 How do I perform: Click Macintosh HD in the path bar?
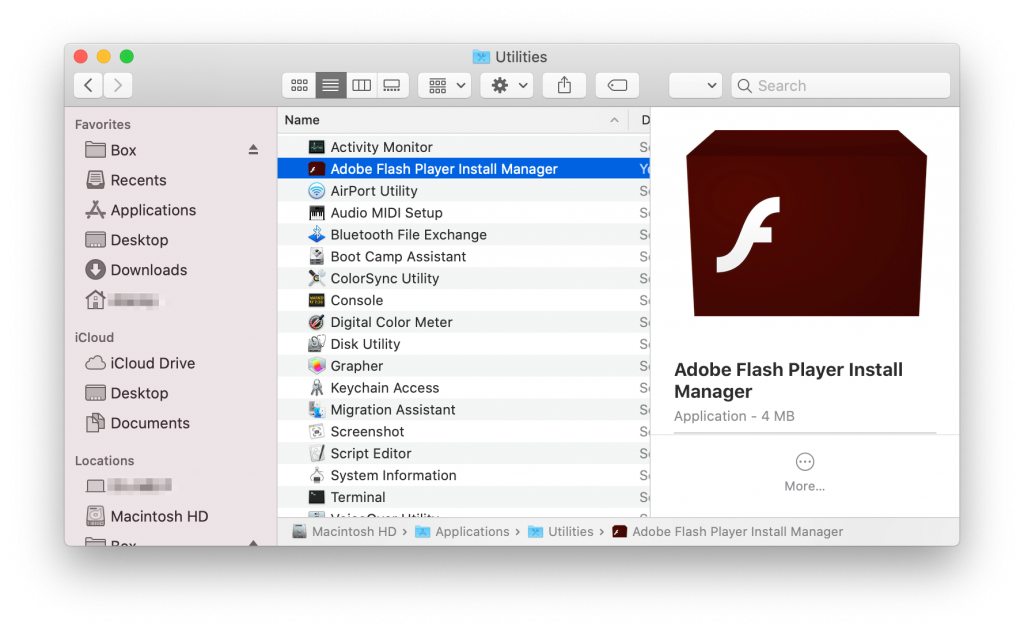pos(345,532)
